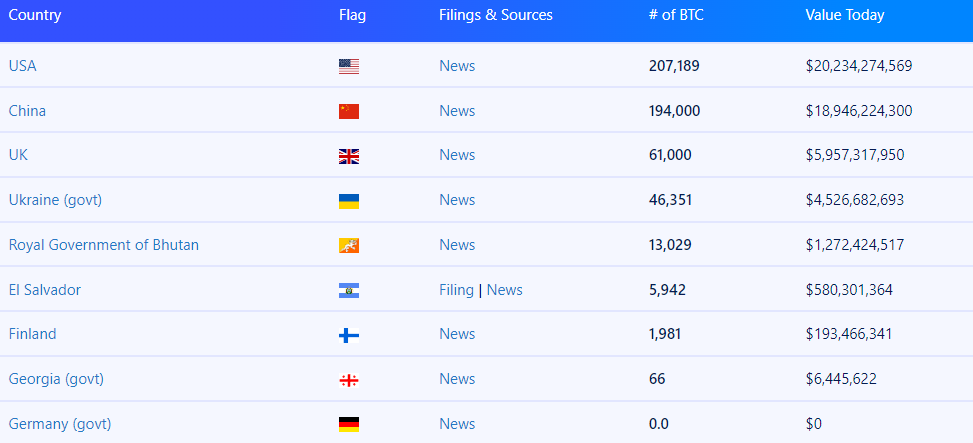Click the Finland flag icon

[349, 335]
